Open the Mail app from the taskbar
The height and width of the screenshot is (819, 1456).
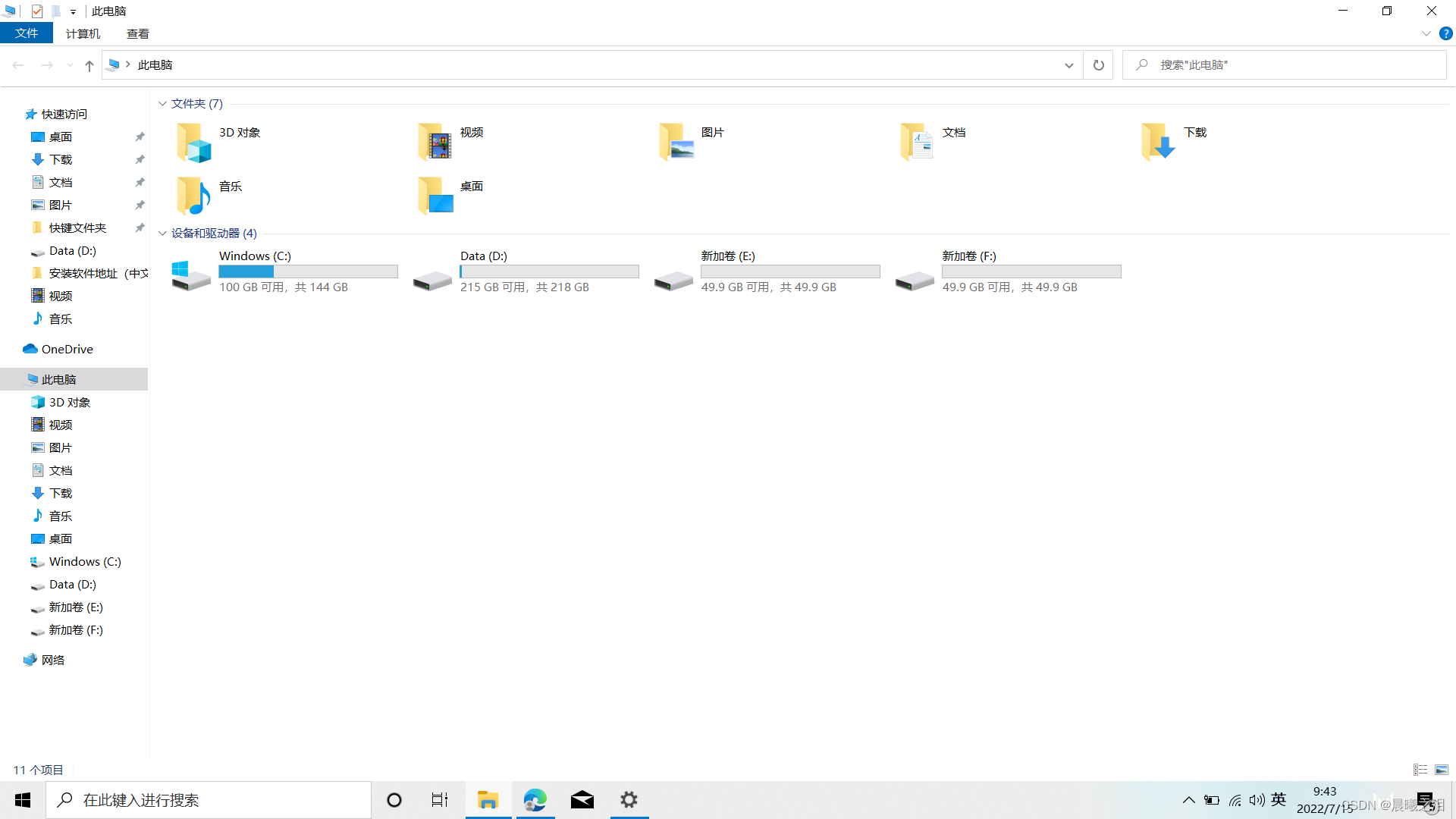coord(582,800)
